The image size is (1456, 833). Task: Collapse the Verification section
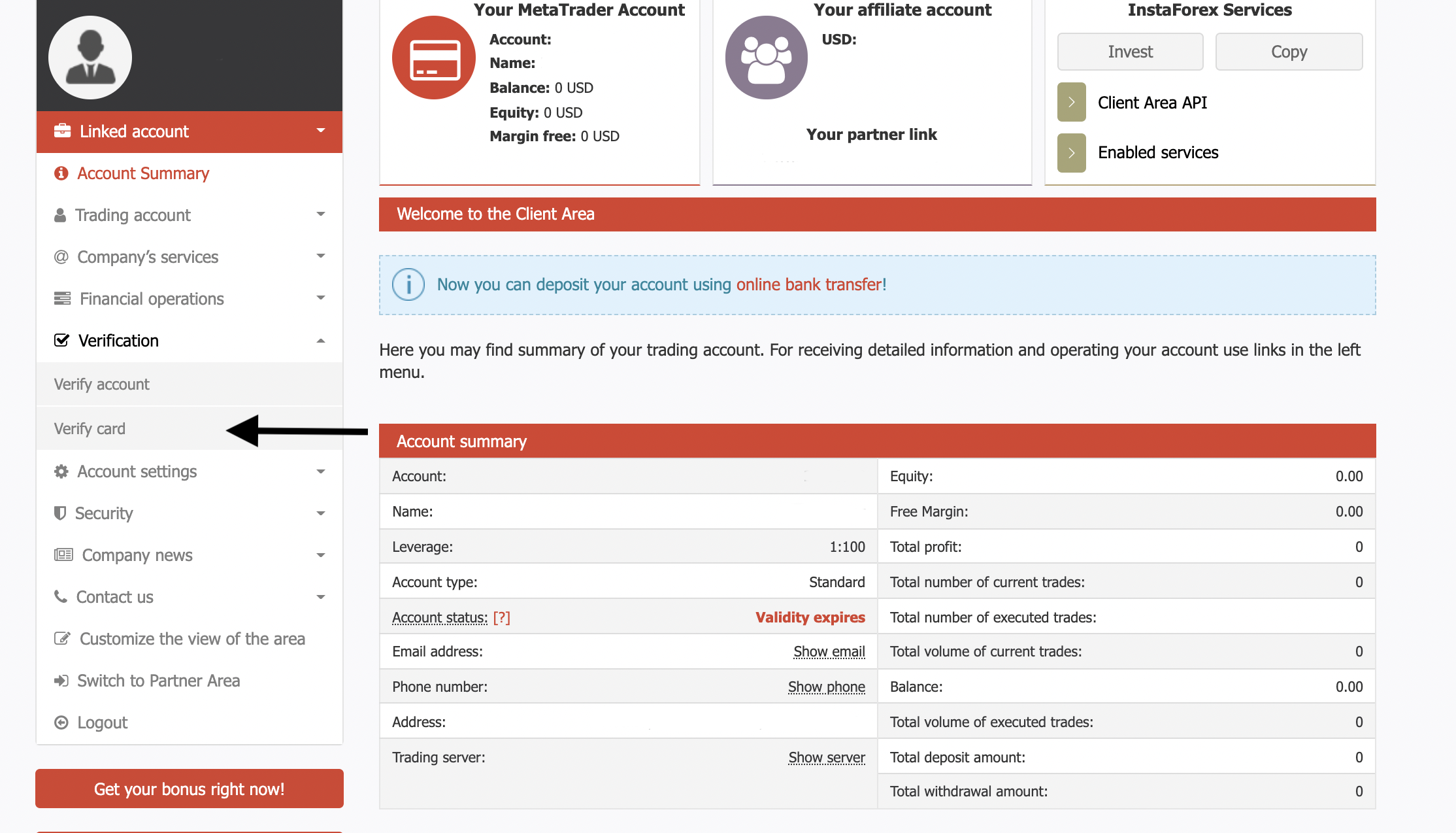coord(320,341)
